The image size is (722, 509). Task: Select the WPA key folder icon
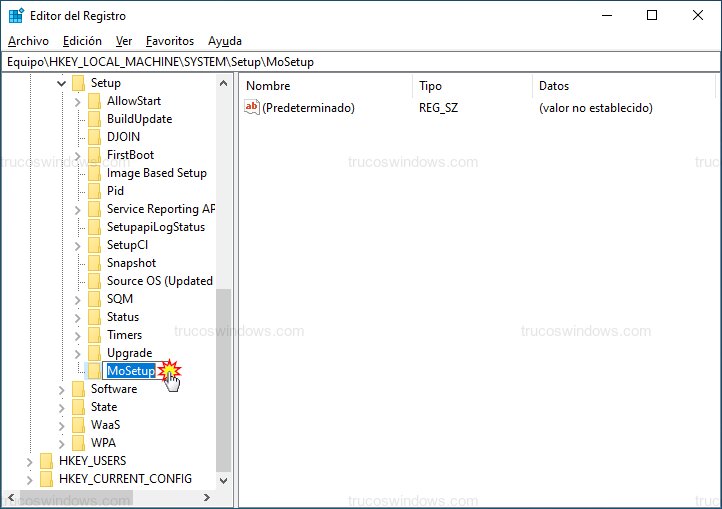(78, 443)
